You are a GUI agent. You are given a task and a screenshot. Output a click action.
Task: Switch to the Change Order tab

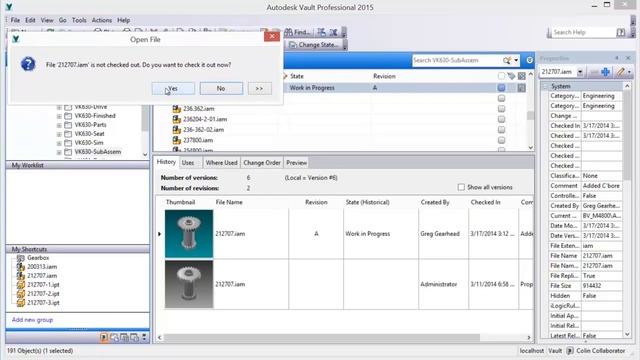point(262,162)
